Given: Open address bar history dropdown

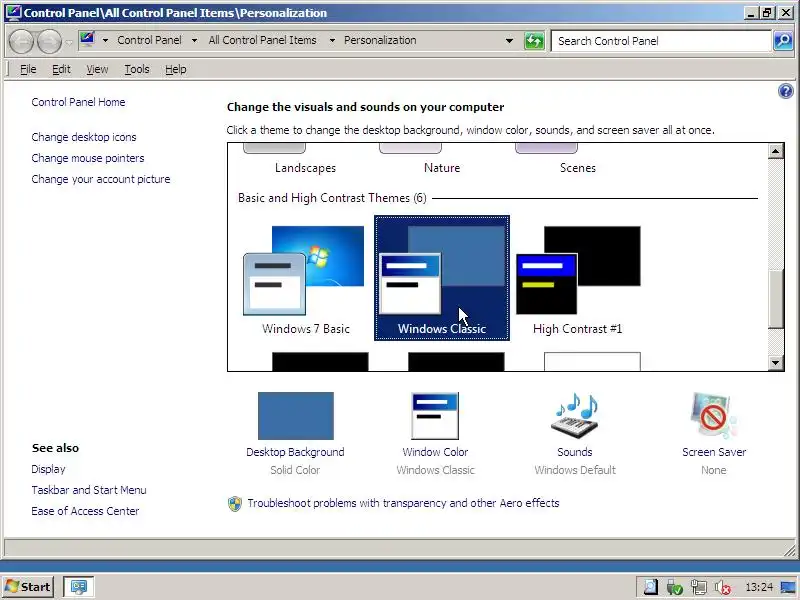Looking at the screenshot, I should tap(509, 41).
